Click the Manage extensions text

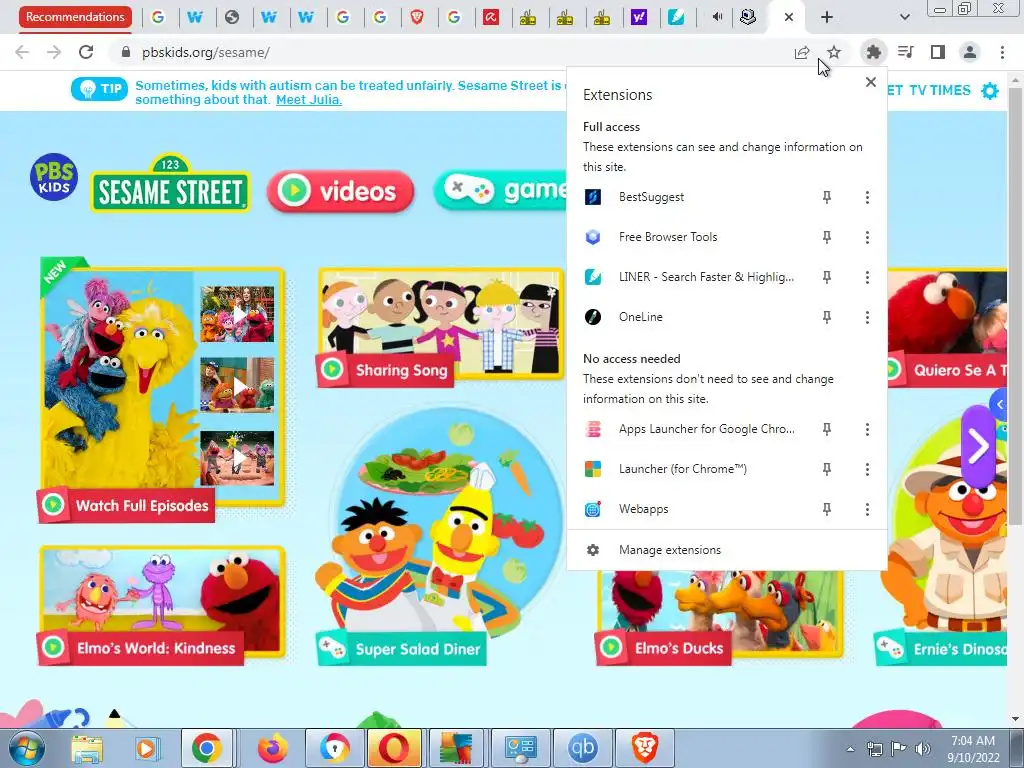coord(670,550)
